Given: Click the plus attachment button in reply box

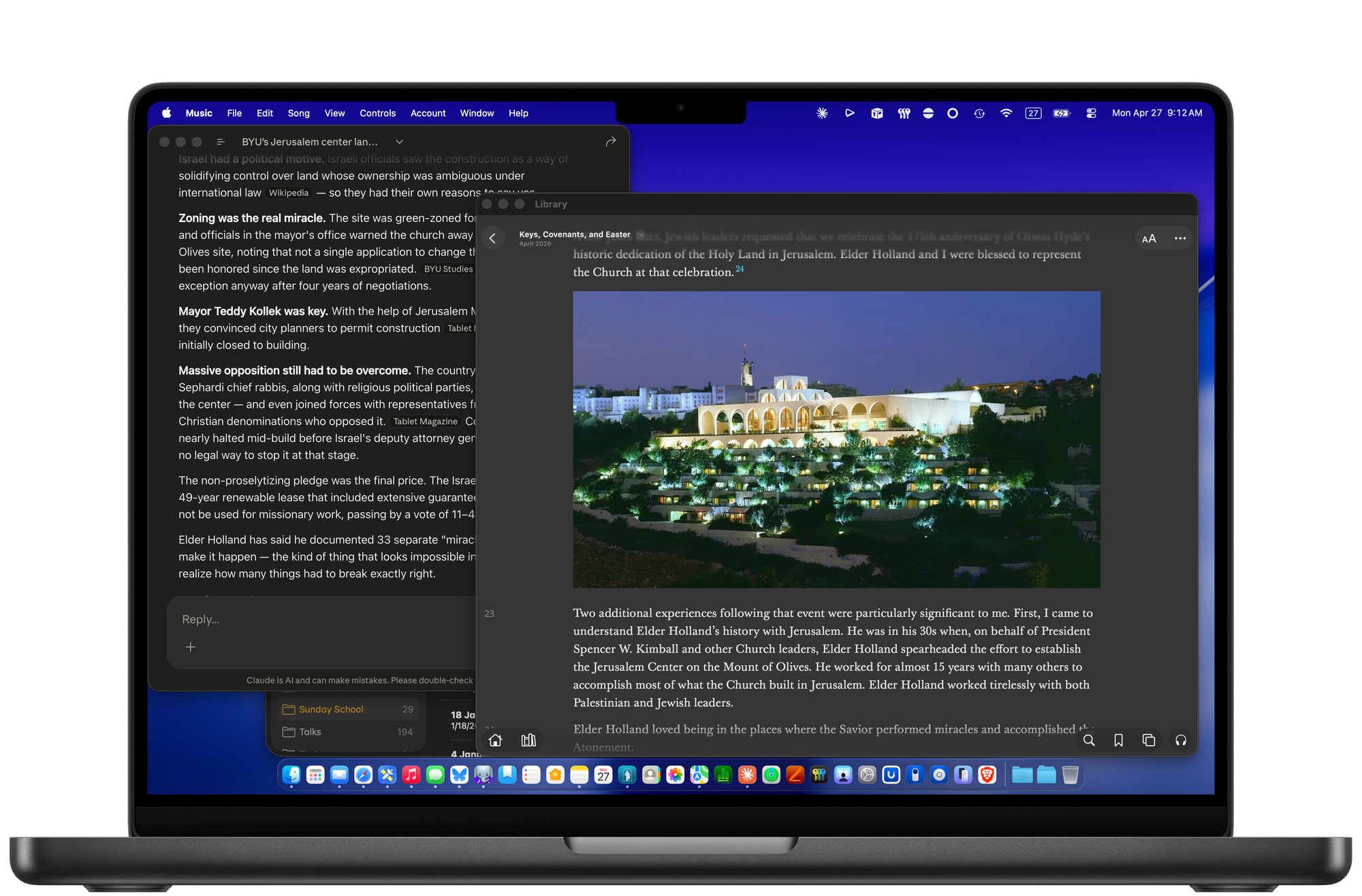Looking at the screenshot, I should [x=191, y=647].
